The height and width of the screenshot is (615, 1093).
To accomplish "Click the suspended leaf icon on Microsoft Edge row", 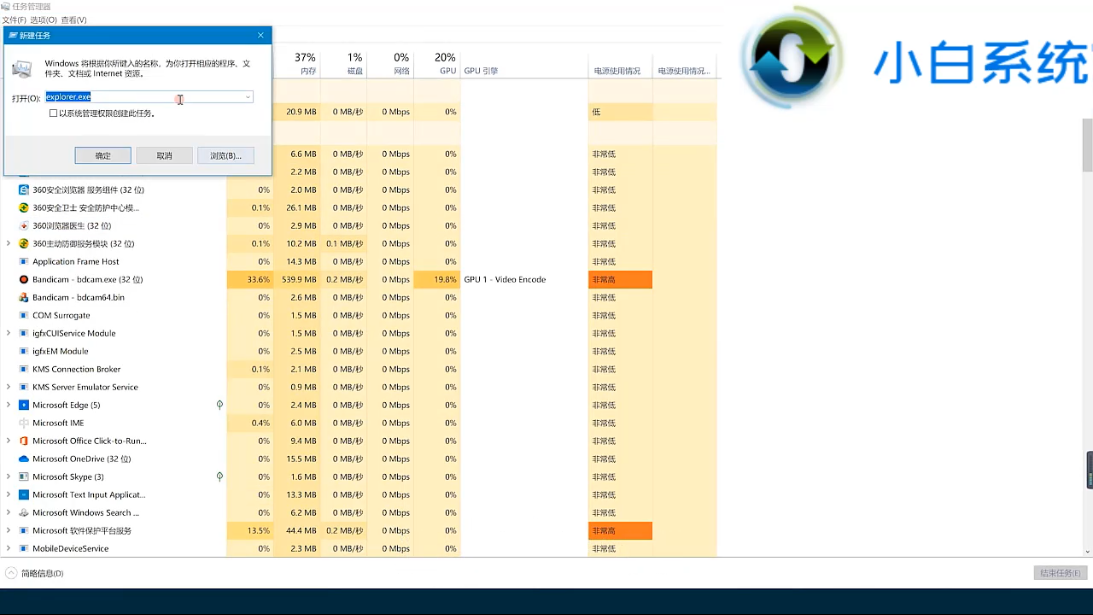I will [x=220, y=404].
